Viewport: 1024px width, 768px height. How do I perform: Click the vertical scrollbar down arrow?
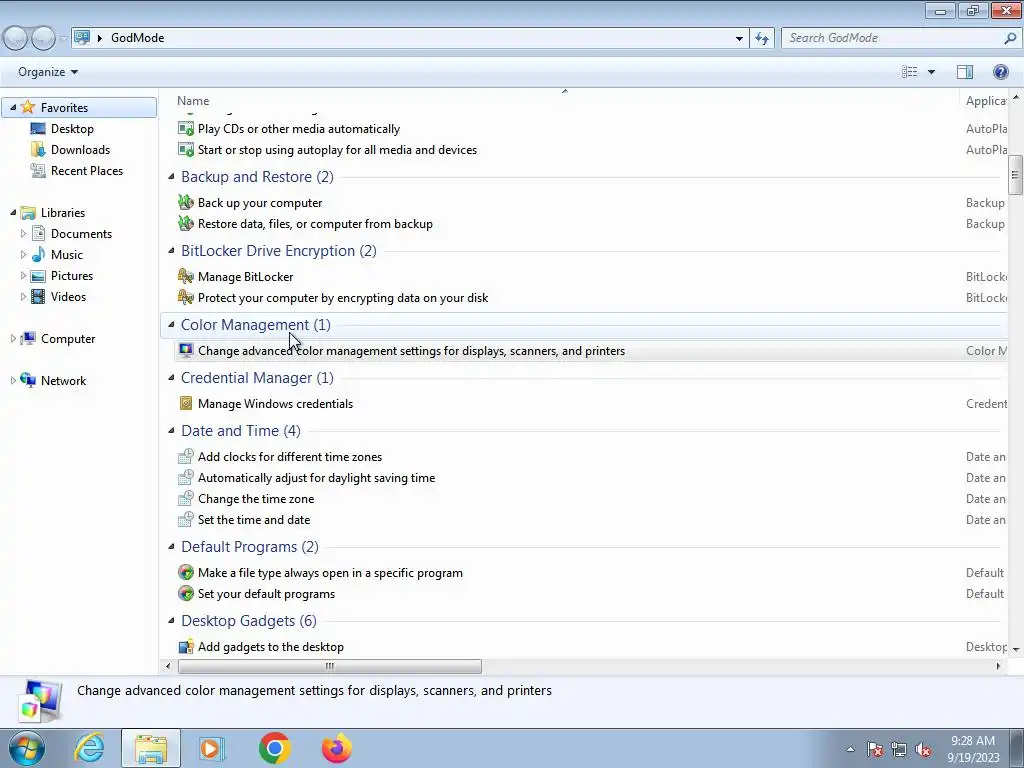[x=1016, y=649]
